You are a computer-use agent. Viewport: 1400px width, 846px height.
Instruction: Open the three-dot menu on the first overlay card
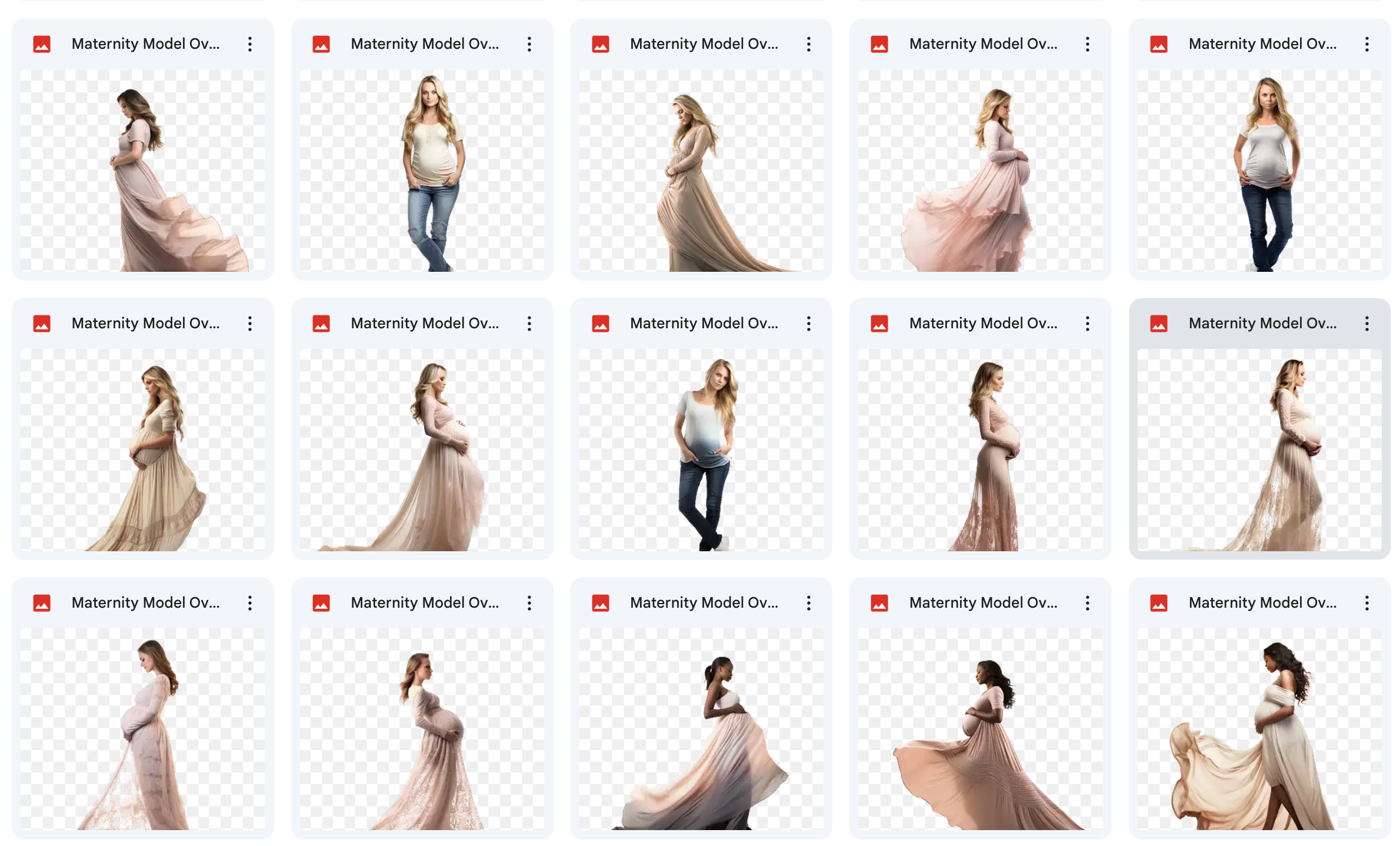tap(249, 44)
